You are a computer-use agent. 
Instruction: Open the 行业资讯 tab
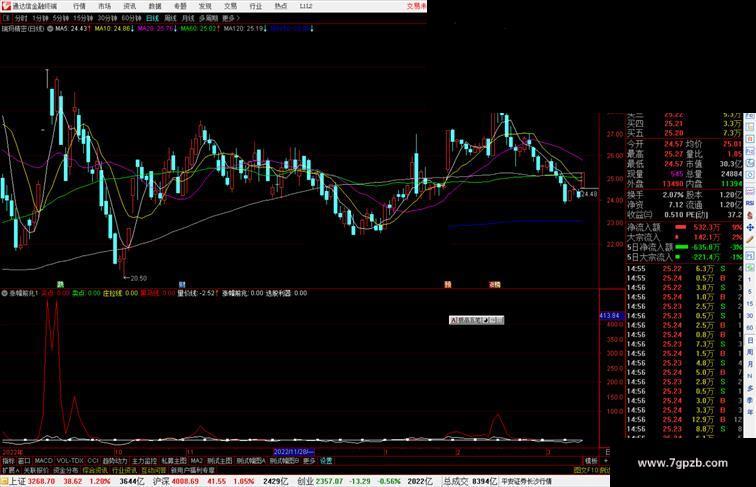[x=124, y=470]
